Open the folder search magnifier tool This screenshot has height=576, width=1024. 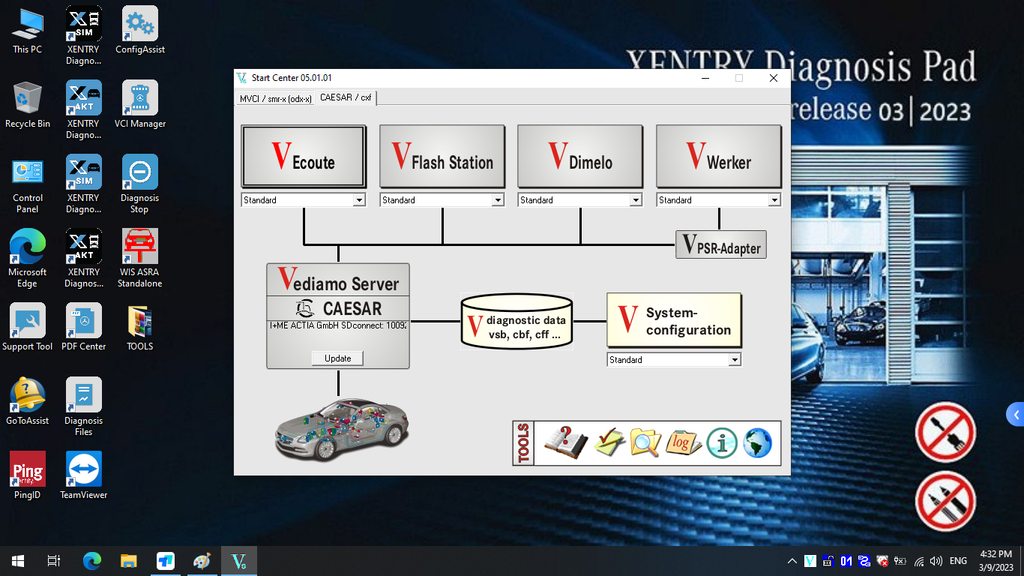(645, 442)
